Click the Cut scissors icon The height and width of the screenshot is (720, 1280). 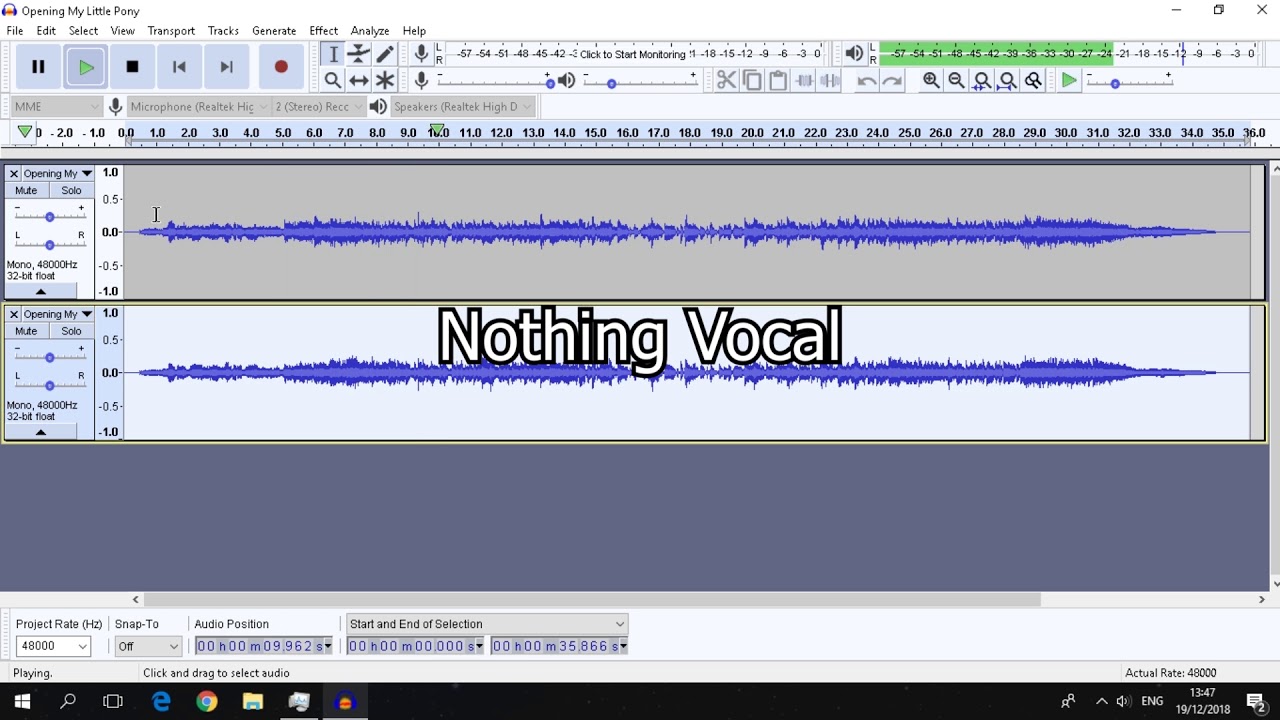point(726,81)
